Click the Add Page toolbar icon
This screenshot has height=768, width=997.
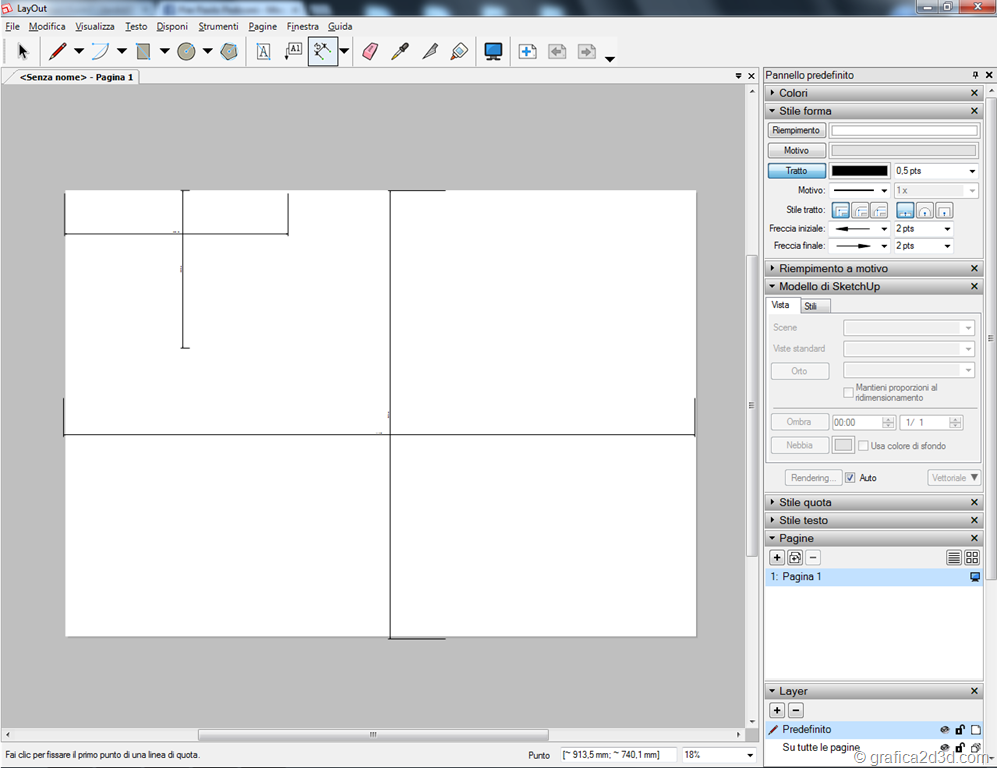coord(527,52)
